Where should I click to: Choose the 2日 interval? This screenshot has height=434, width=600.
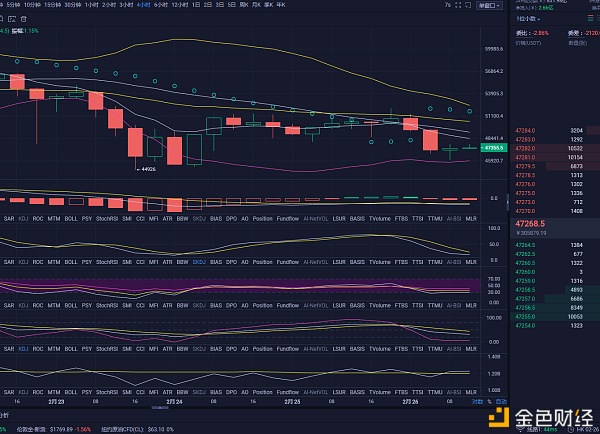tap(208, 5)
